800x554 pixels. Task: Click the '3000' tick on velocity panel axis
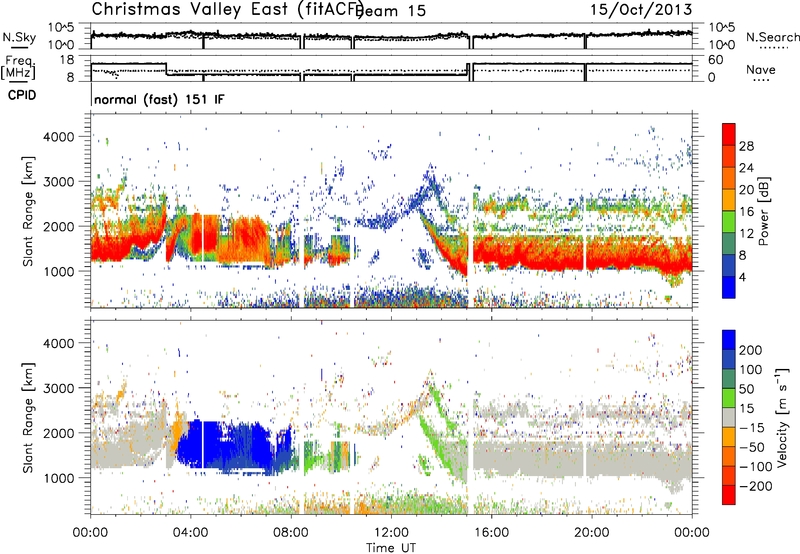coord(59,388)
